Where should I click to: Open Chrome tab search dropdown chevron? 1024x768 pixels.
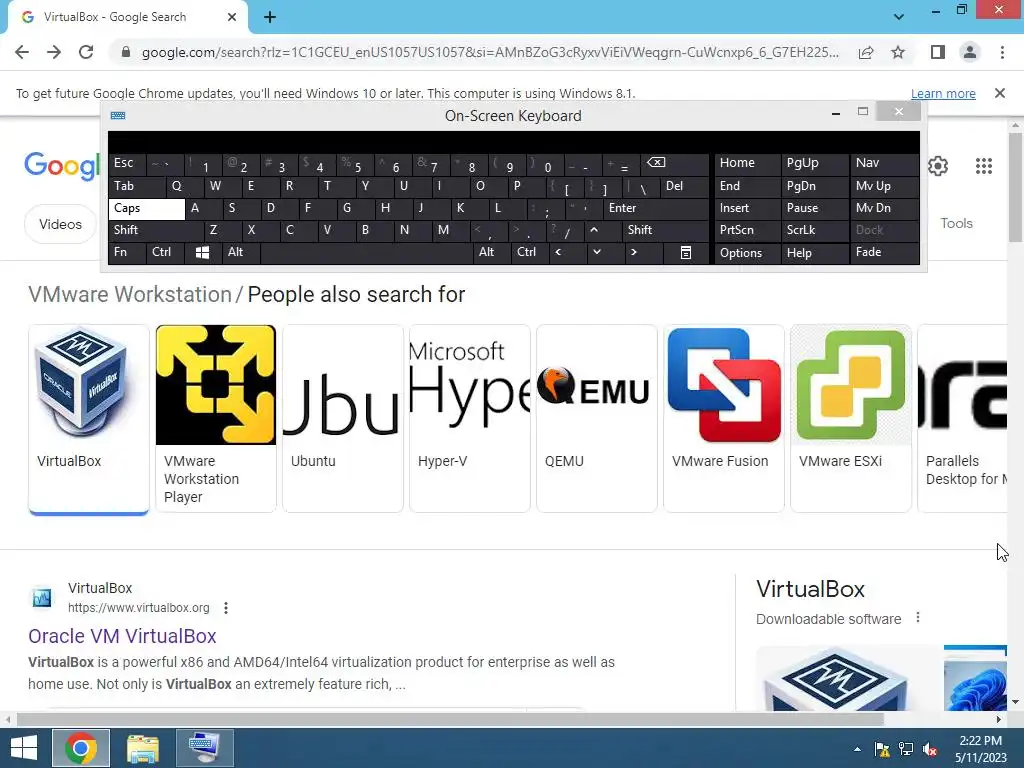899,17
